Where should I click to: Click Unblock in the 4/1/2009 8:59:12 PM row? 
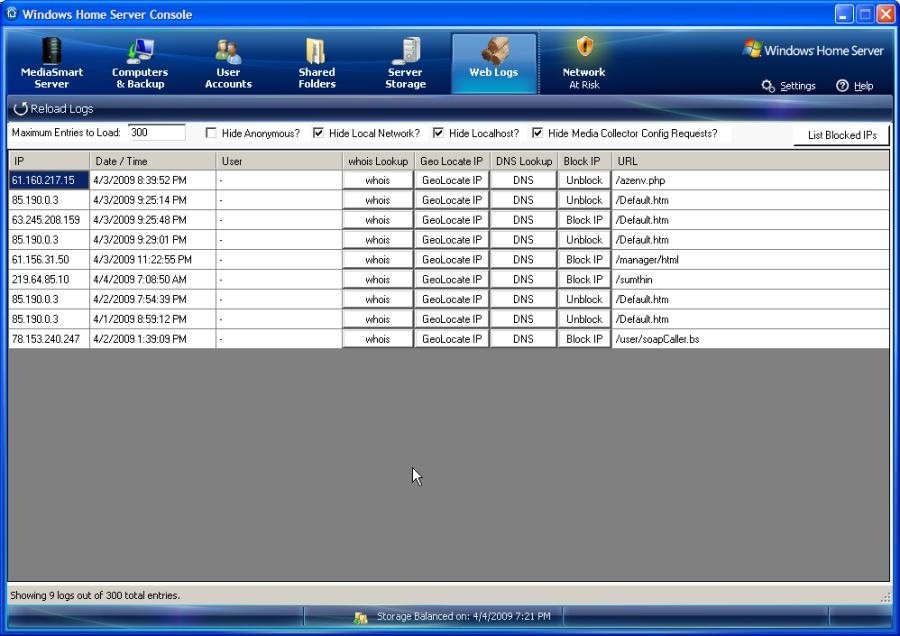584,319
